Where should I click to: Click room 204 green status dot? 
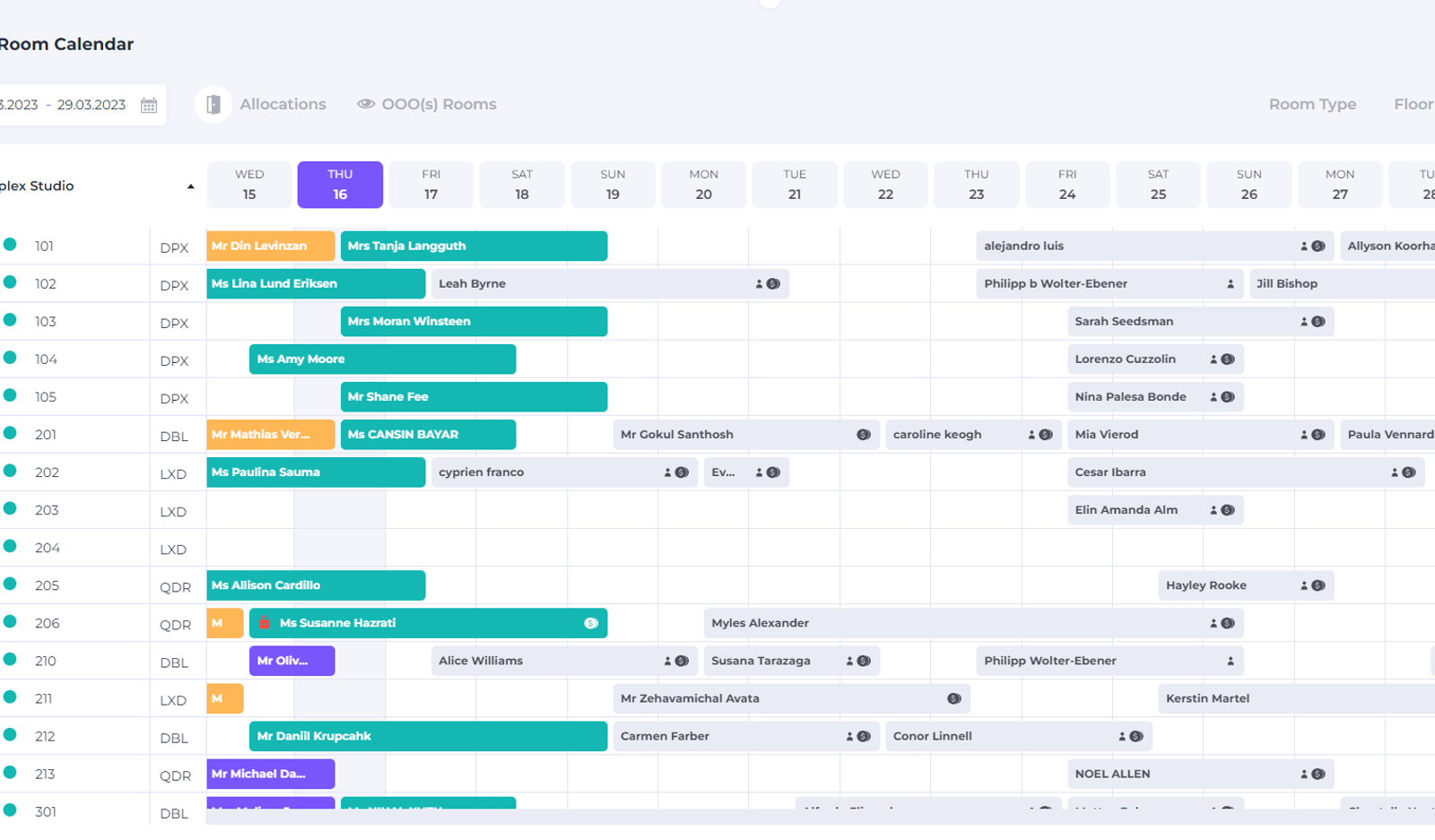tap(10, 546)
